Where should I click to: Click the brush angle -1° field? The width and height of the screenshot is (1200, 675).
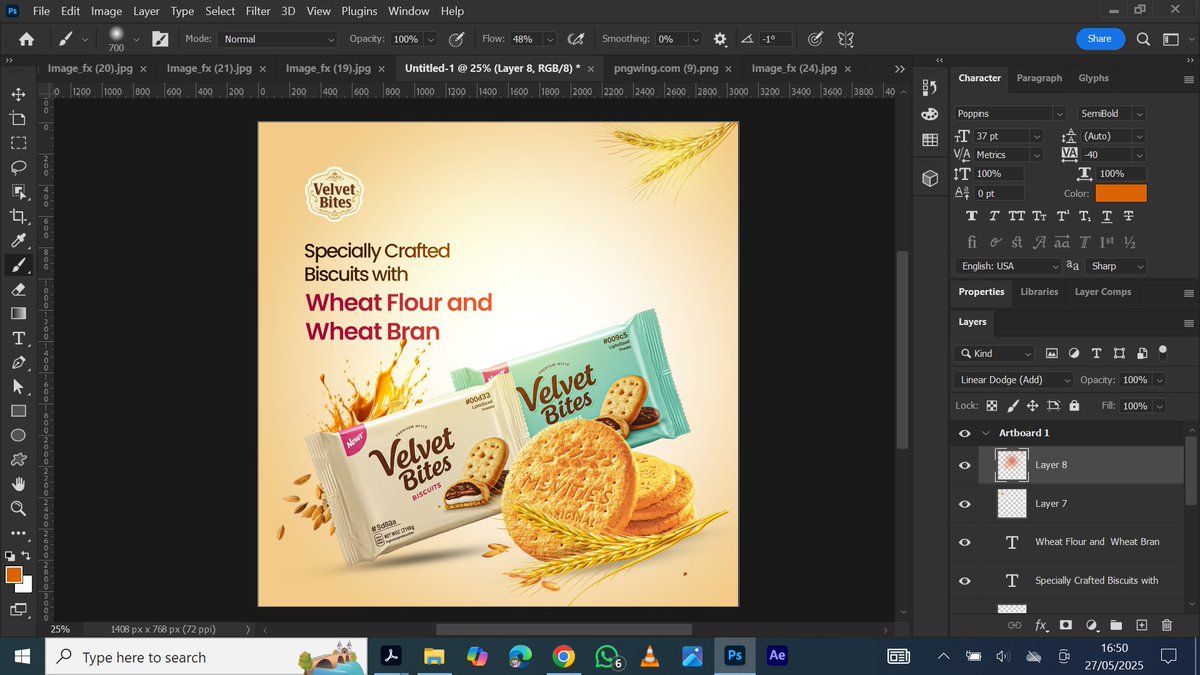click(775, 39)
